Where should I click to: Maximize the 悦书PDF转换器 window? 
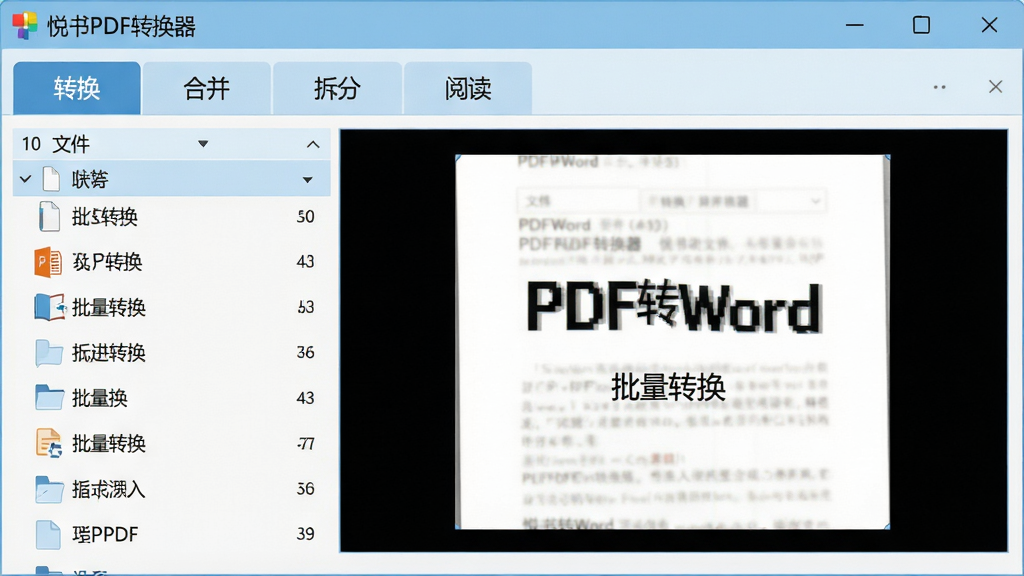coord(921,25)
